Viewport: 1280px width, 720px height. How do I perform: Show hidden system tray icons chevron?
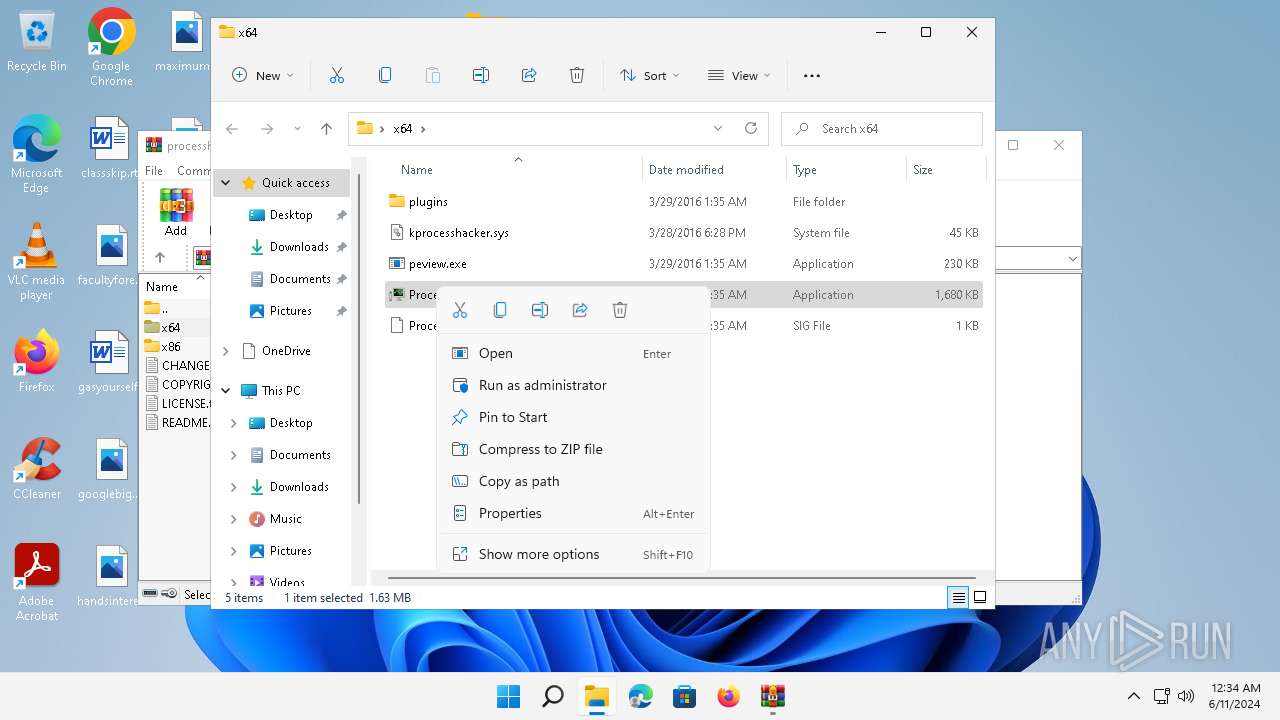coord(1133,696)
